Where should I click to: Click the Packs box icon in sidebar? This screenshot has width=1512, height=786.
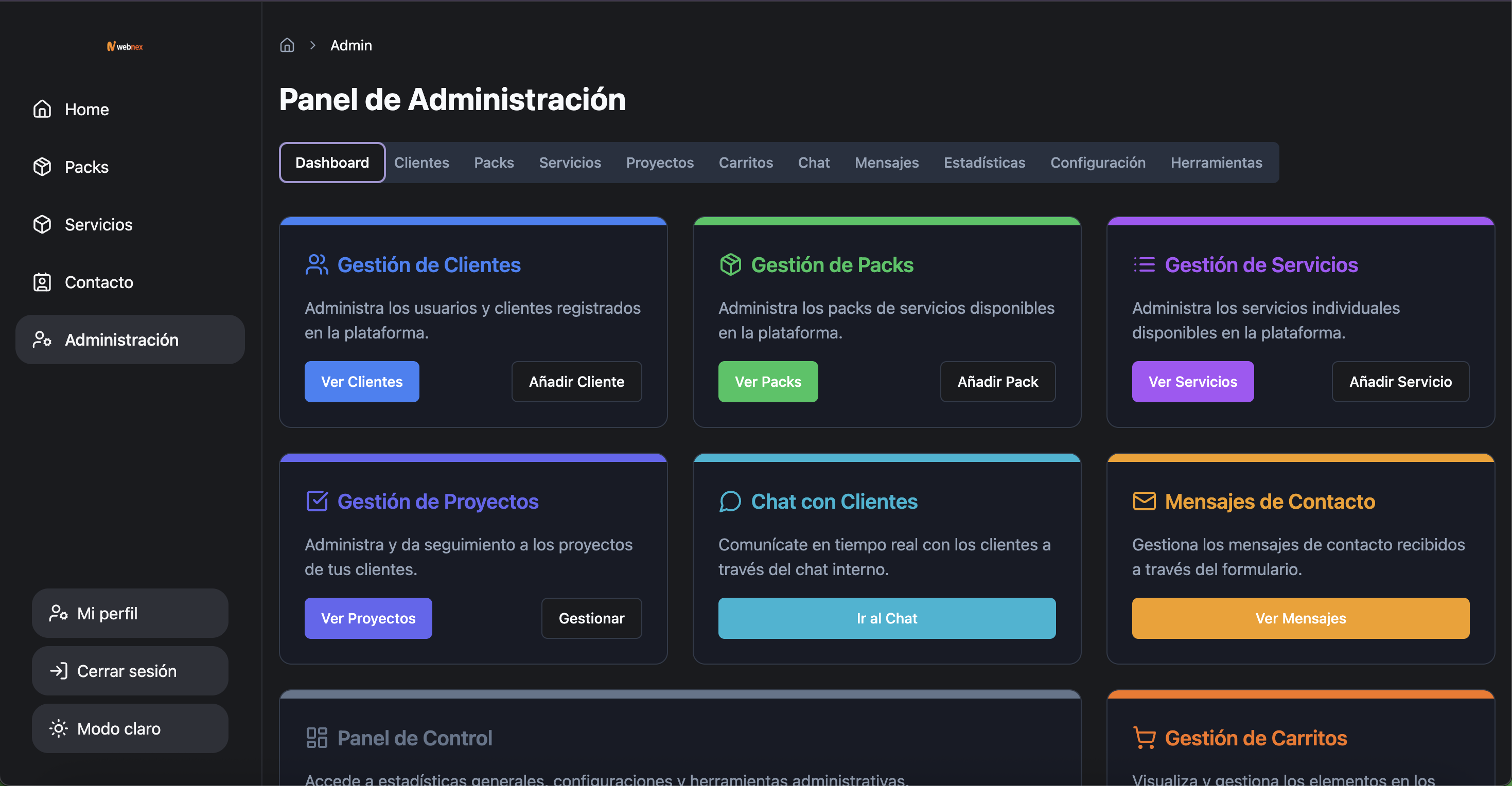(x=42, y=167)
